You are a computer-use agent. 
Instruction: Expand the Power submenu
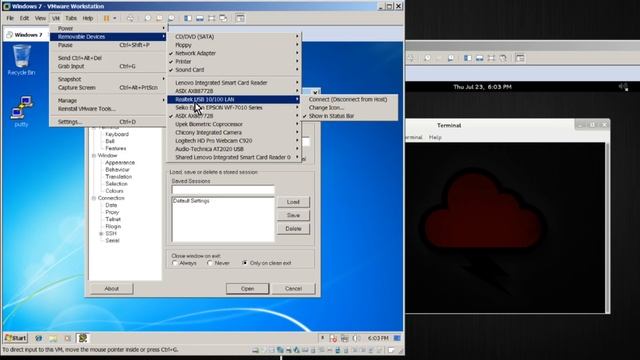tap(108, 28)
